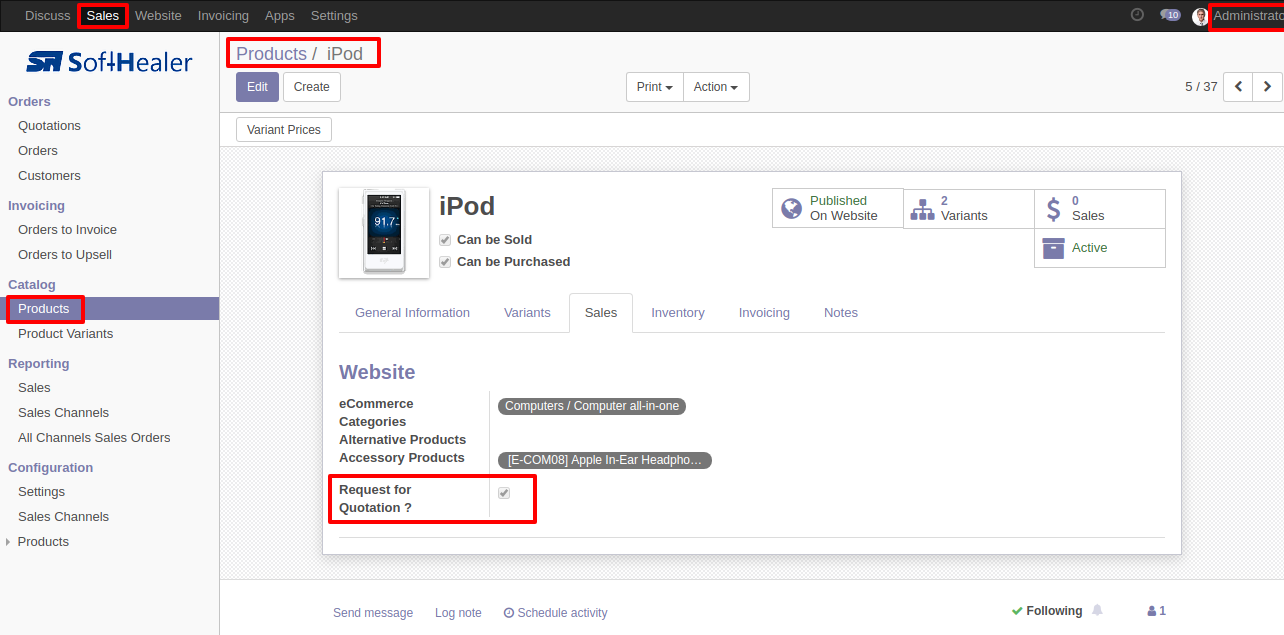Open the Apps top menu

click(x=280, y=16)
